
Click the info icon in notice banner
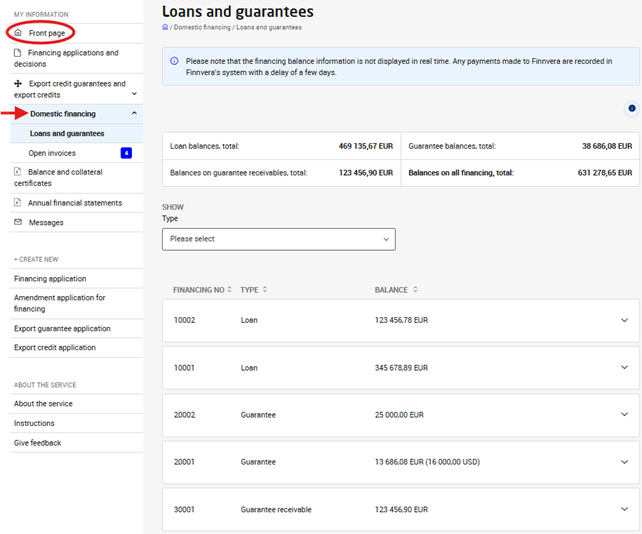point(174,61)
